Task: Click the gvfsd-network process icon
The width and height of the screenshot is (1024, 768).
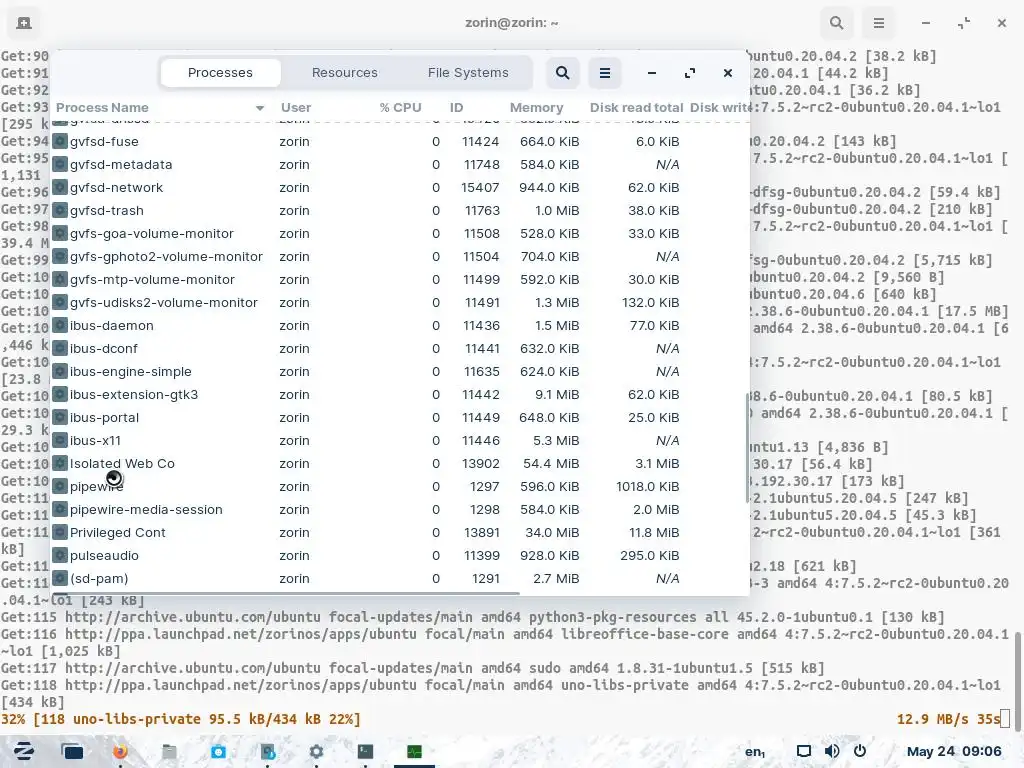Action: tap(60, 187)
